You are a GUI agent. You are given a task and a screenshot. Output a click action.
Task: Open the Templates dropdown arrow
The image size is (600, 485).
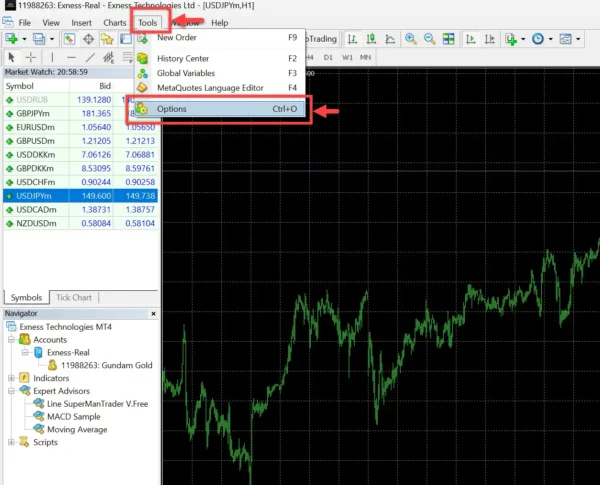[578, 39]
